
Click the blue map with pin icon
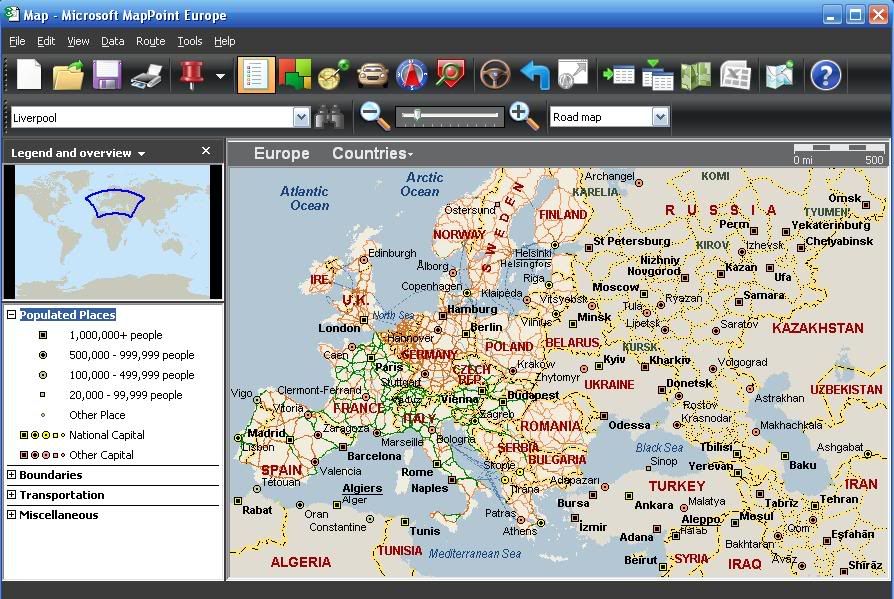[779, 75]
